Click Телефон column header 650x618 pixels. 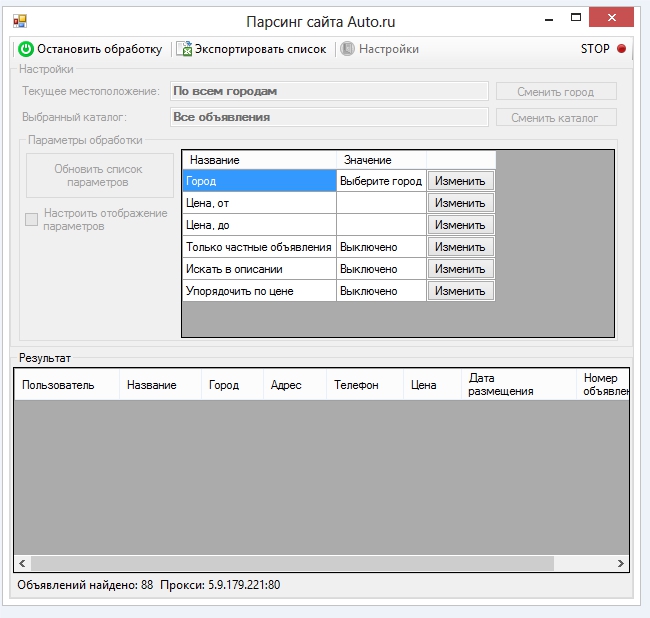pos(365,385)
